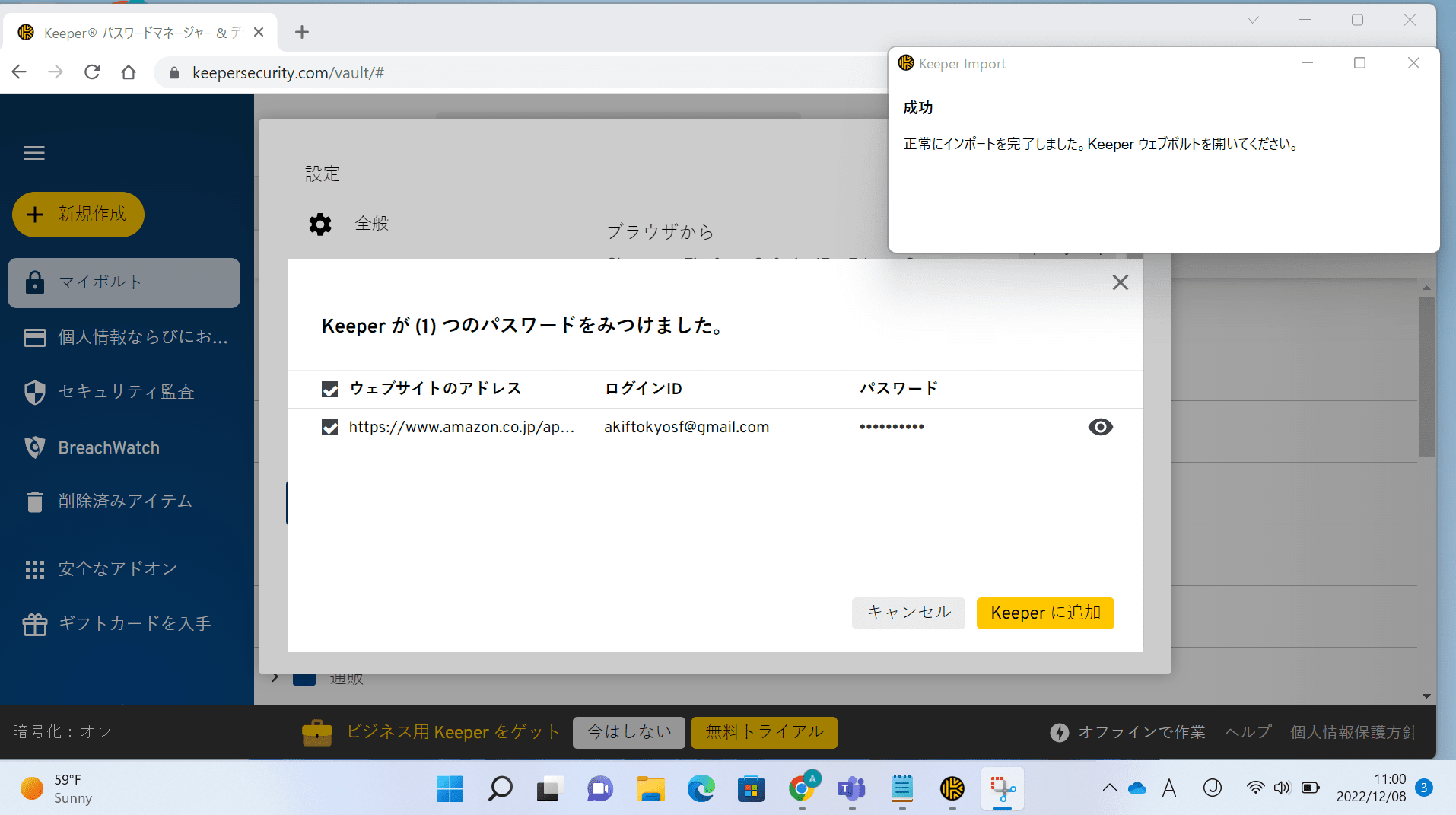Show the hidden Amazon password via eye icon
Viewport: 1456px width, 815px height.
coord(1100,427)
